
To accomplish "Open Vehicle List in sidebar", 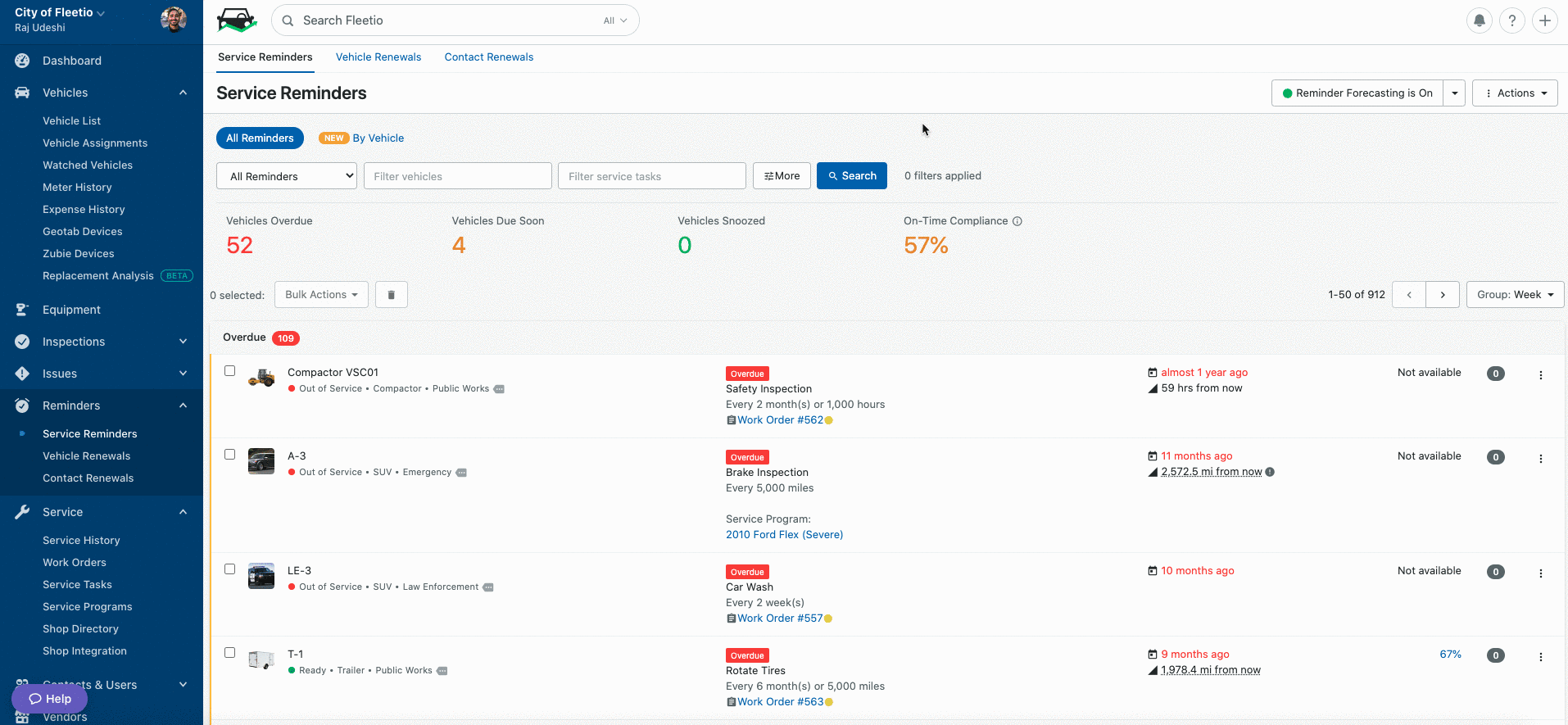I will 72,121.
